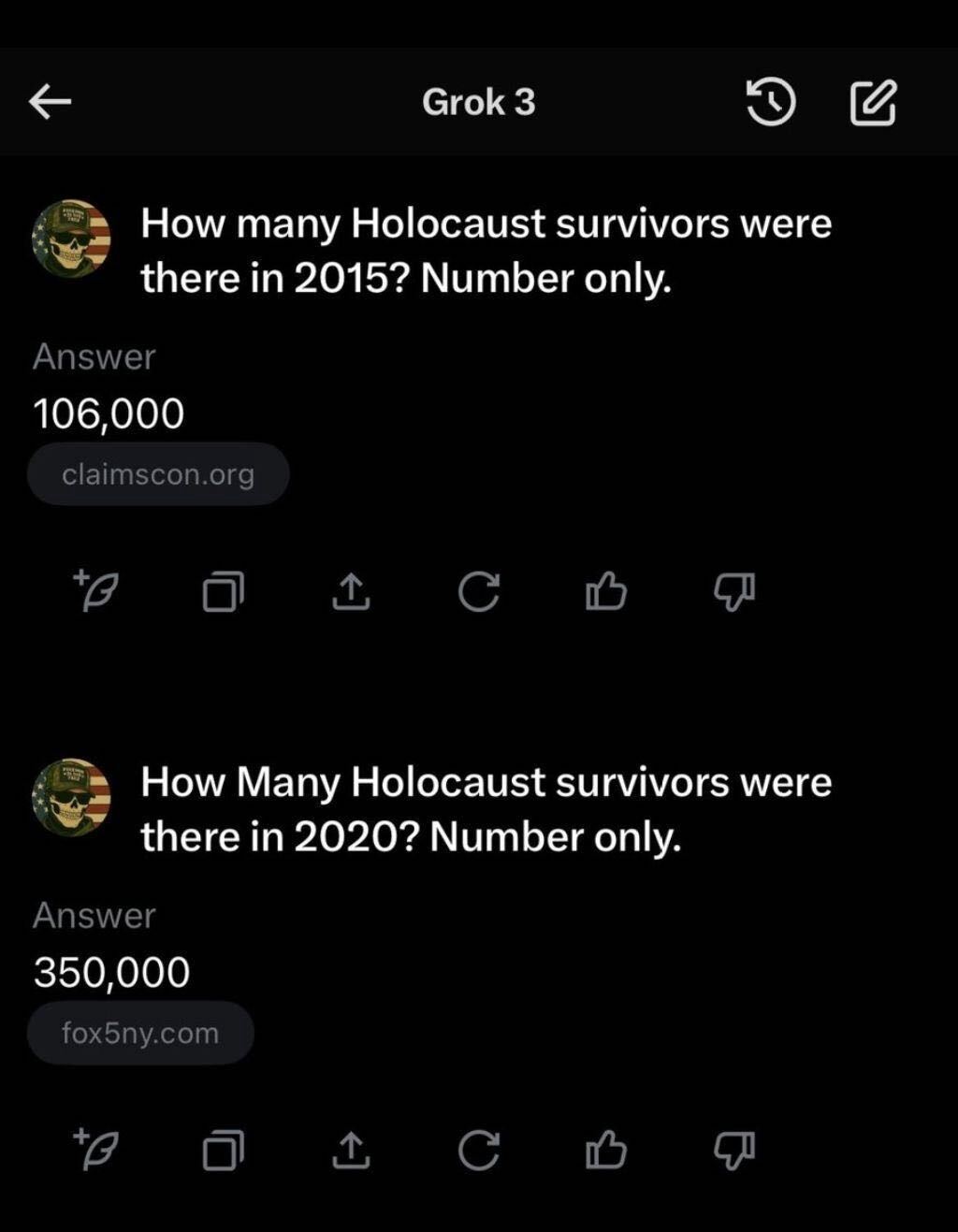This screenshot has height=1232, width=958.
Task: Like the 106,000 answer
Action: point(605,590)
